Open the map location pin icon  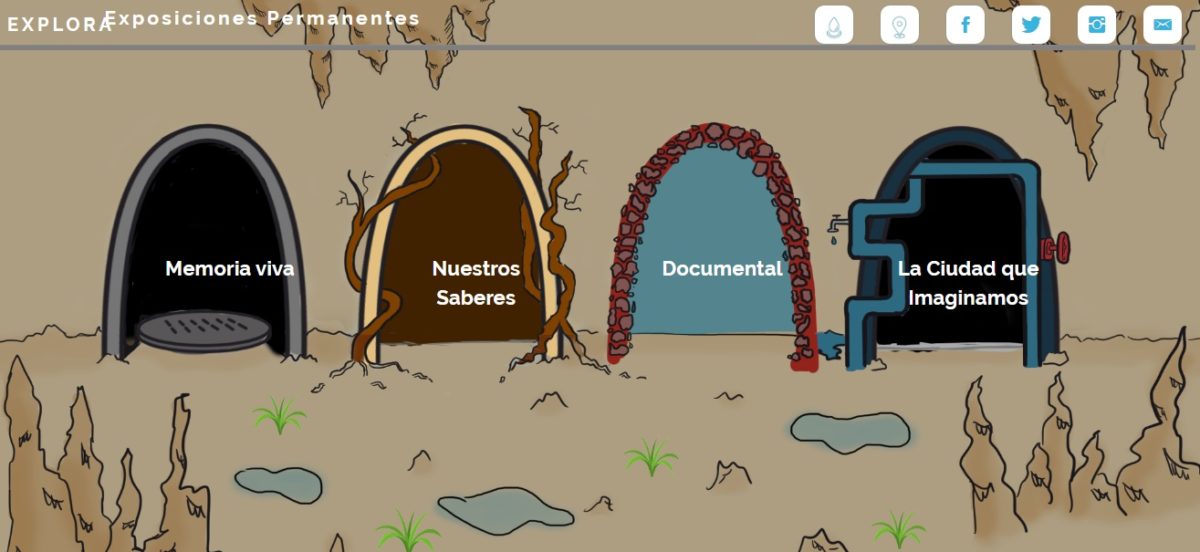(x=899, y=25)
